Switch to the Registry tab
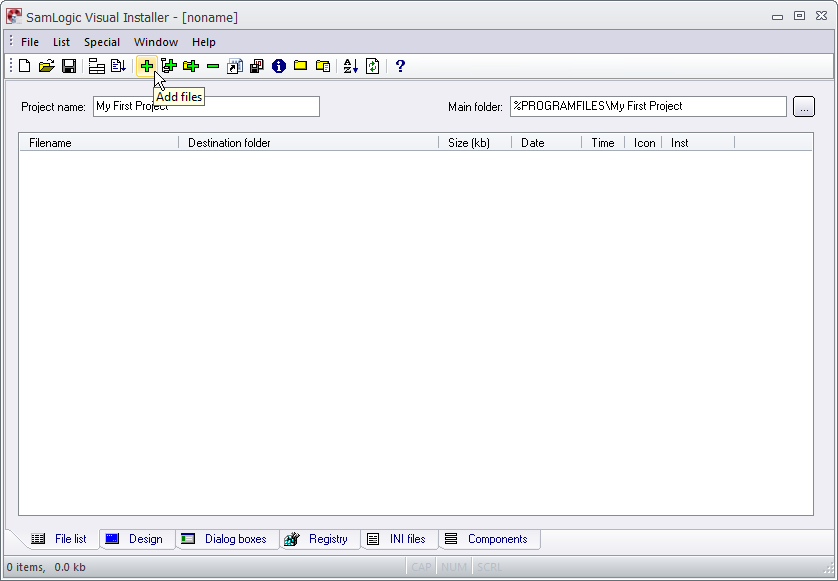Image resolution: width=838 pixels, height=581 pixels. pos(319,539)
